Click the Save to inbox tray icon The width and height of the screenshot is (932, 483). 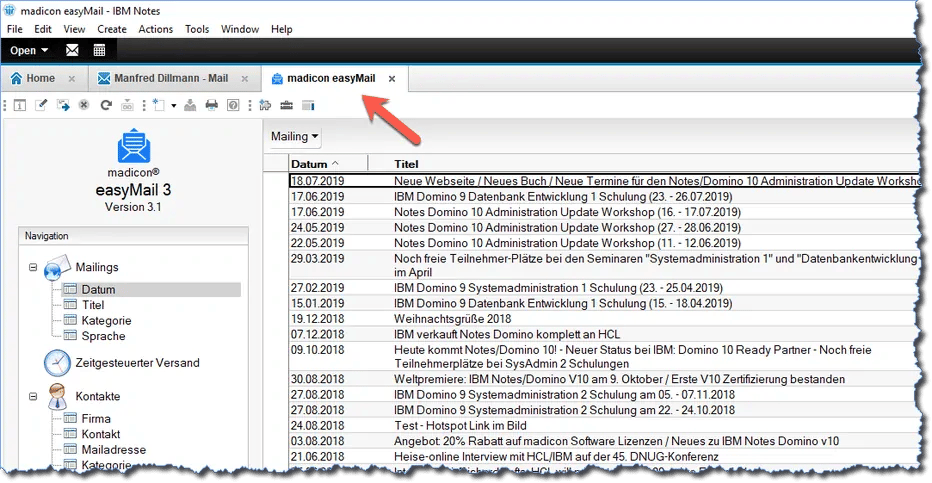click(190, 105)
